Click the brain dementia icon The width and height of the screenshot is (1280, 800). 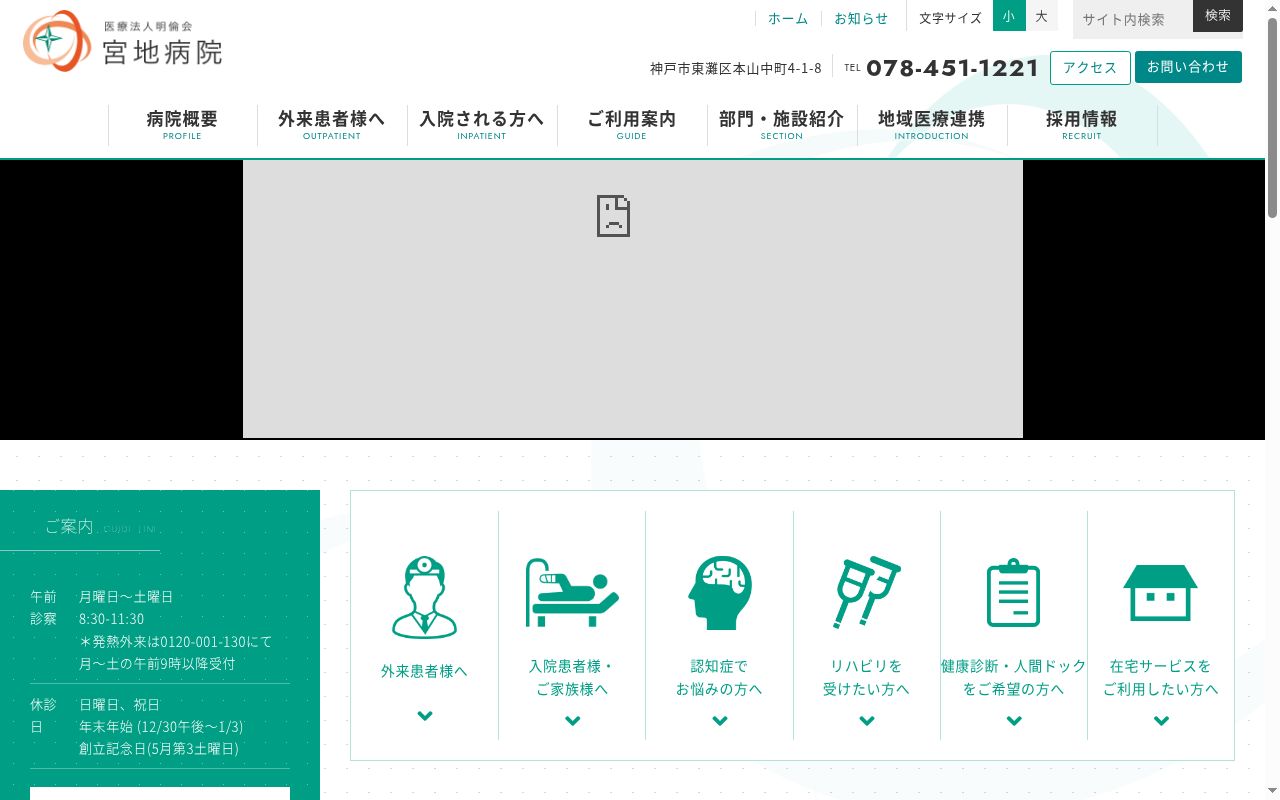tap(720, 593)
